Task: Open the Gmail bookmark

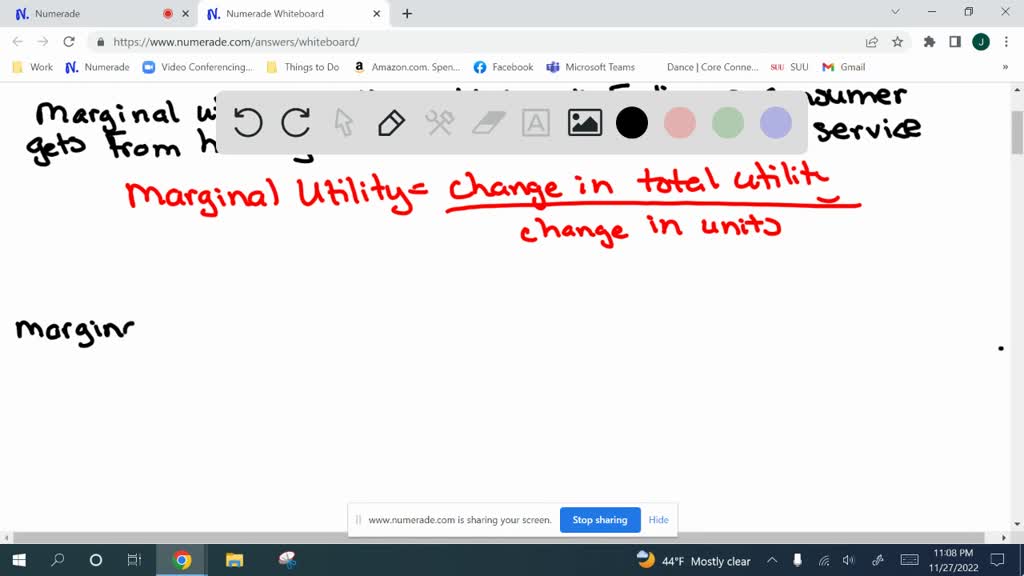Action: (x=843, y=67)
